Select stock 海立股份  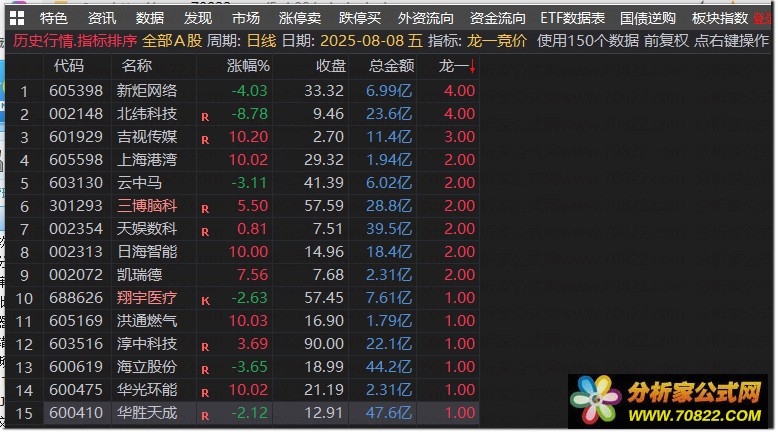click(147, 367)
